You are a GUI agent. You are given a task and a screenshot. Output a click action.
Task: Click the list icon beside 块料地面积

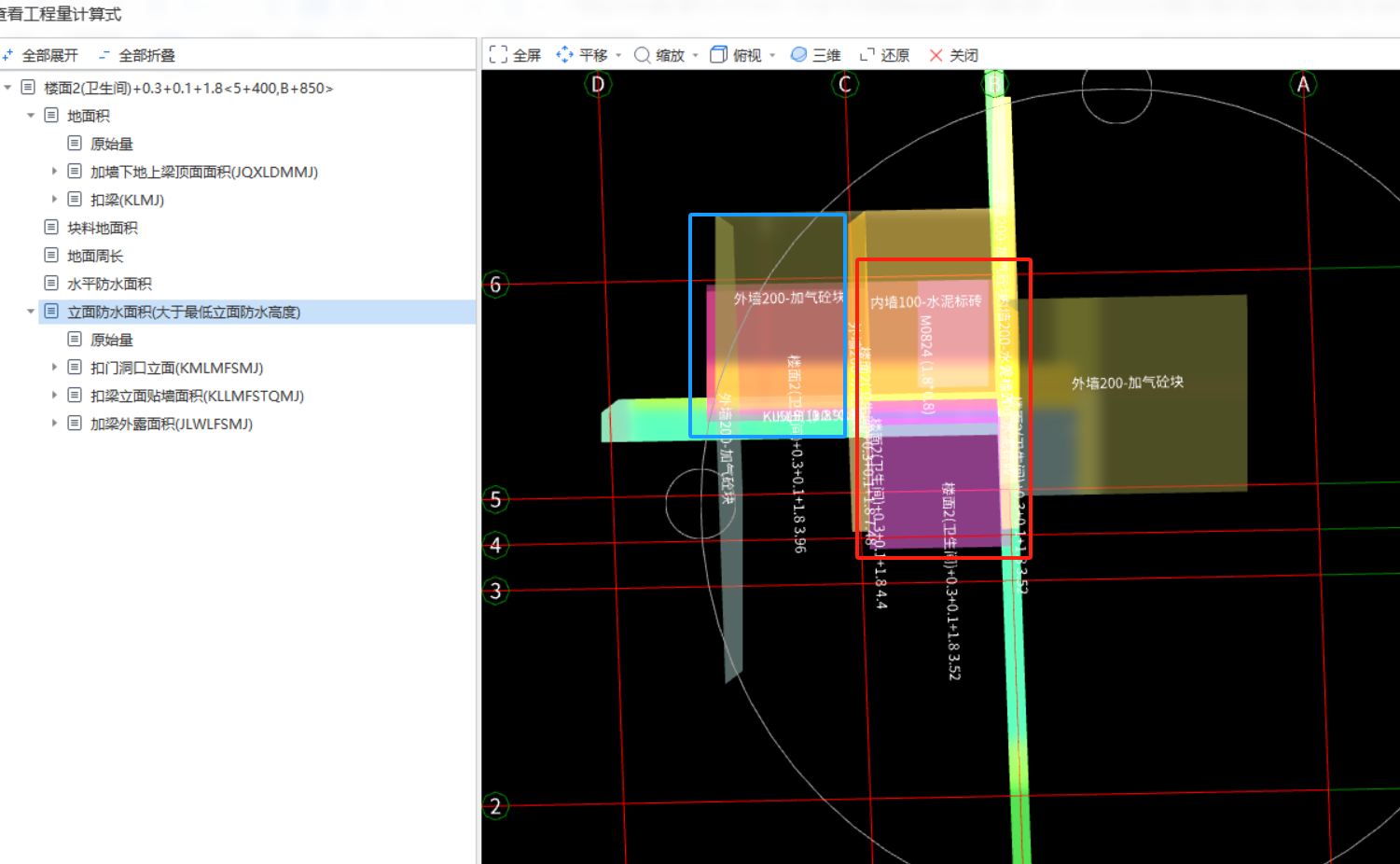tap(51, 228)
